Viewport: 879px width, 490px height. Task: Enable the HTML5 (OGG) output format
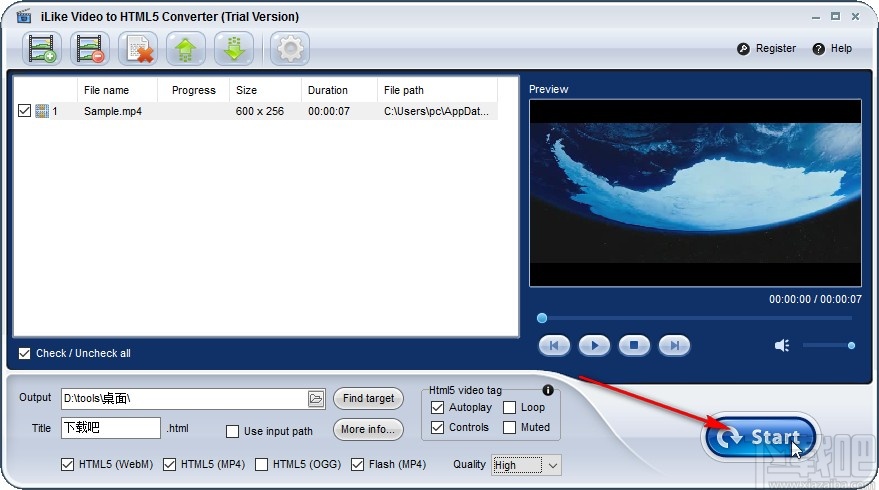point(261,464)
